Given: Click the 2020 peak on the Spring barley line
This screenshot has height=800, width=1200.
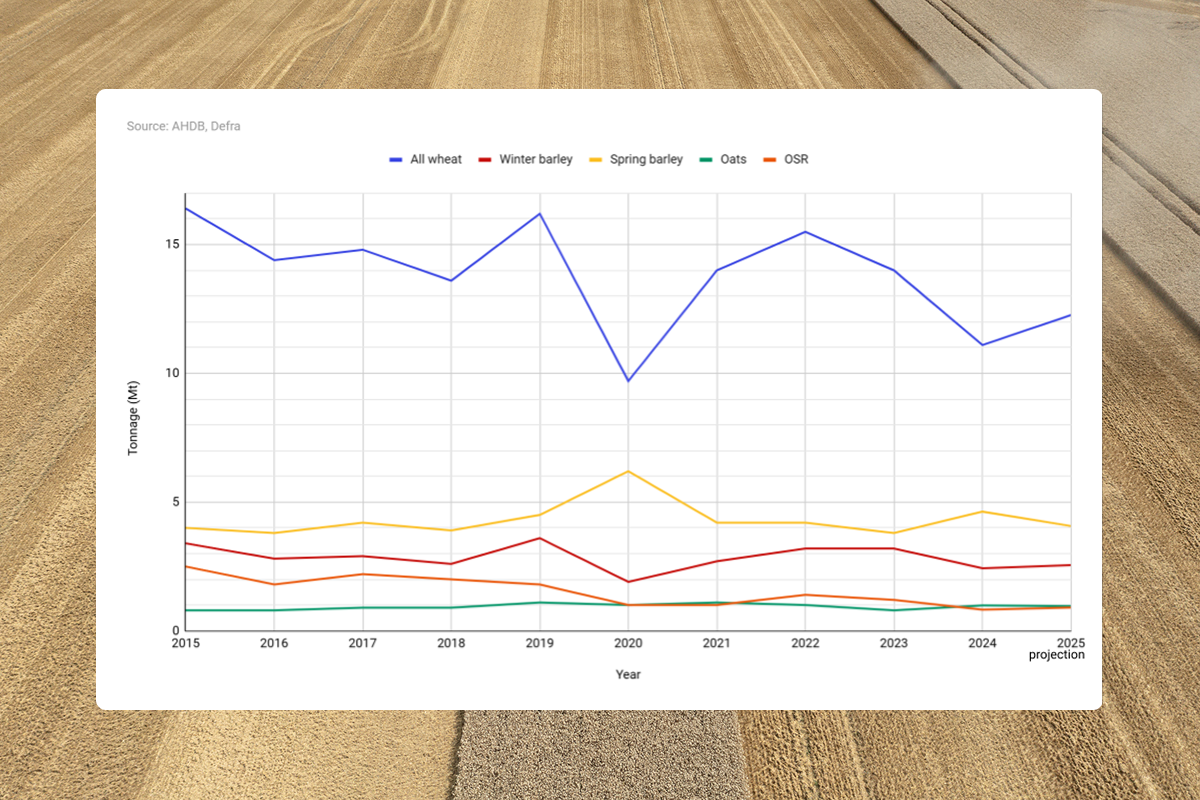Looking at the screenshot, I should (628, 471).
